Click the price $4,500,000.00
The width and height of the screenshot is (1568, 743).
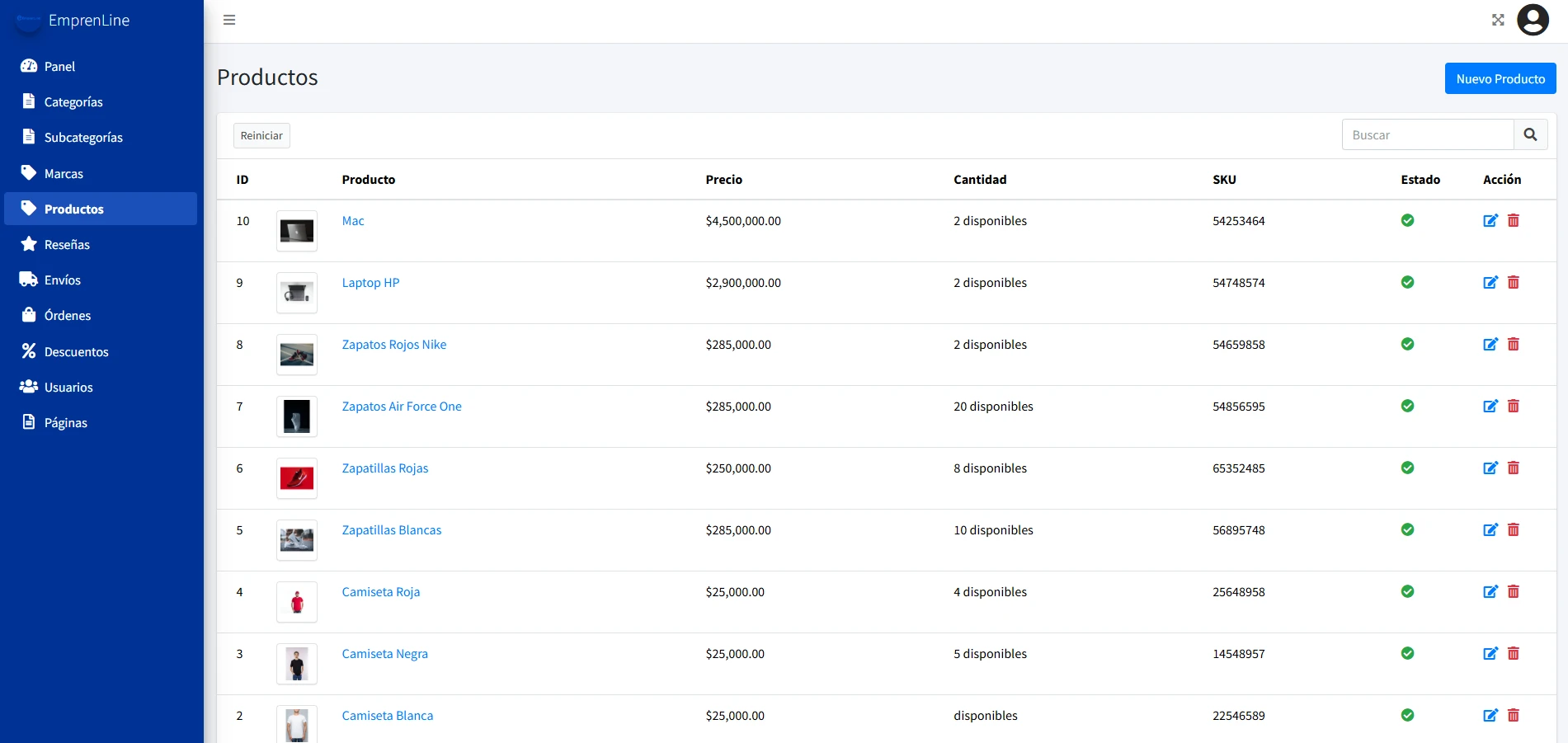[743, 221]
